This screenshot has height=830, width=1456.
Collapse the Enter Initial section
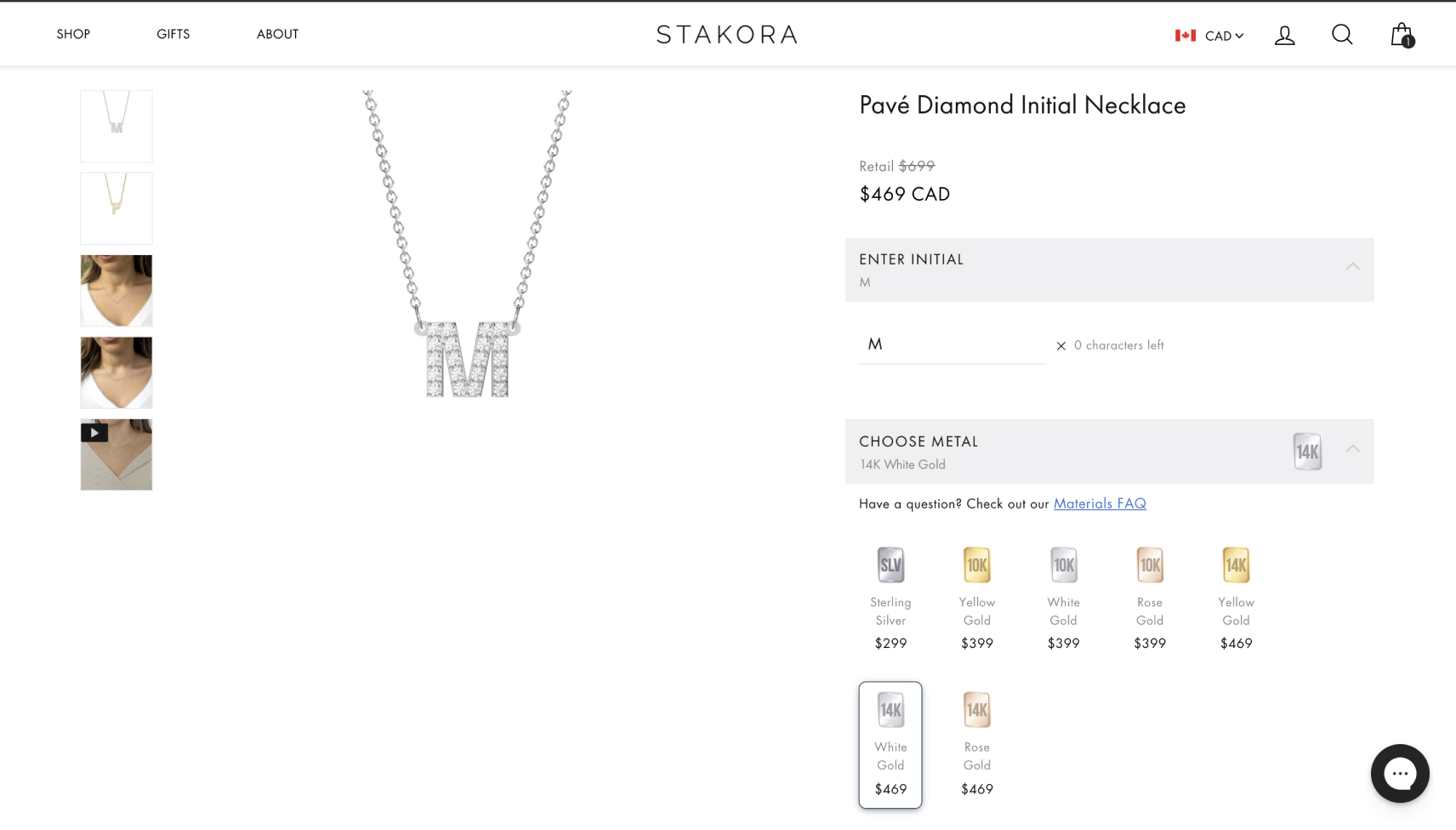pos(1352,267)
